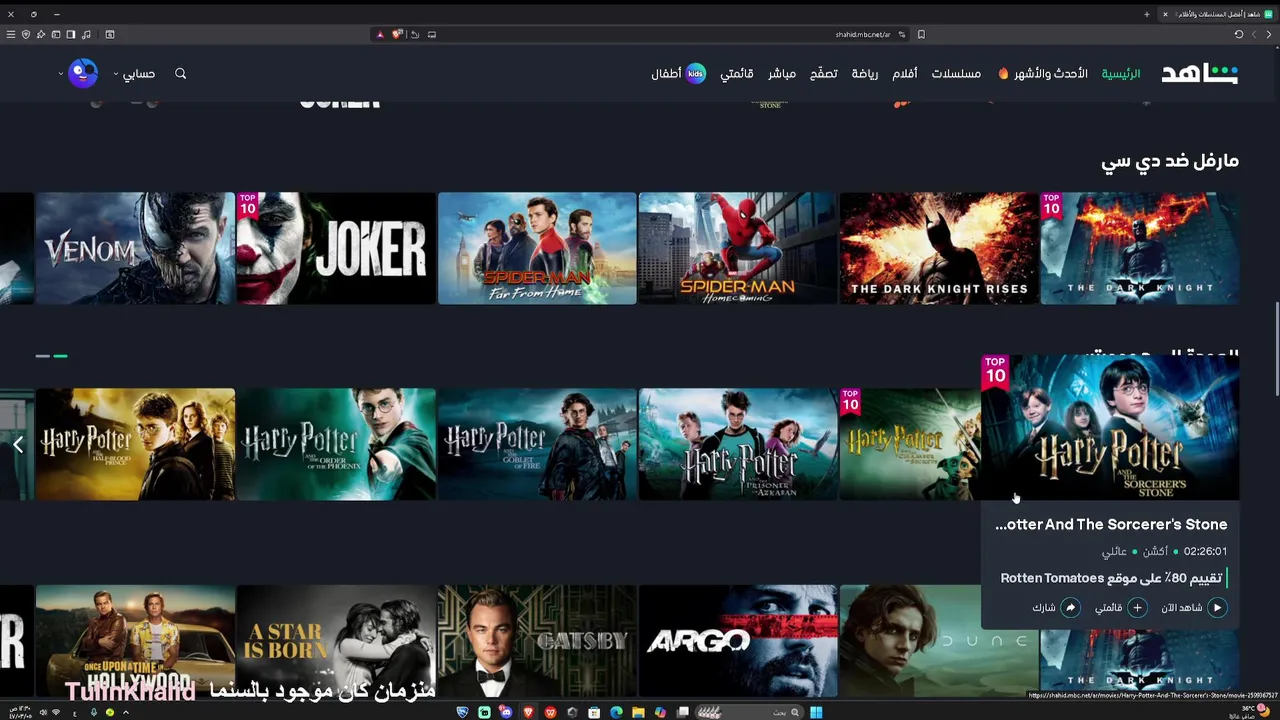1280x720 pixels.
Task: Open Windows Start button
Action: click(816, 712)
